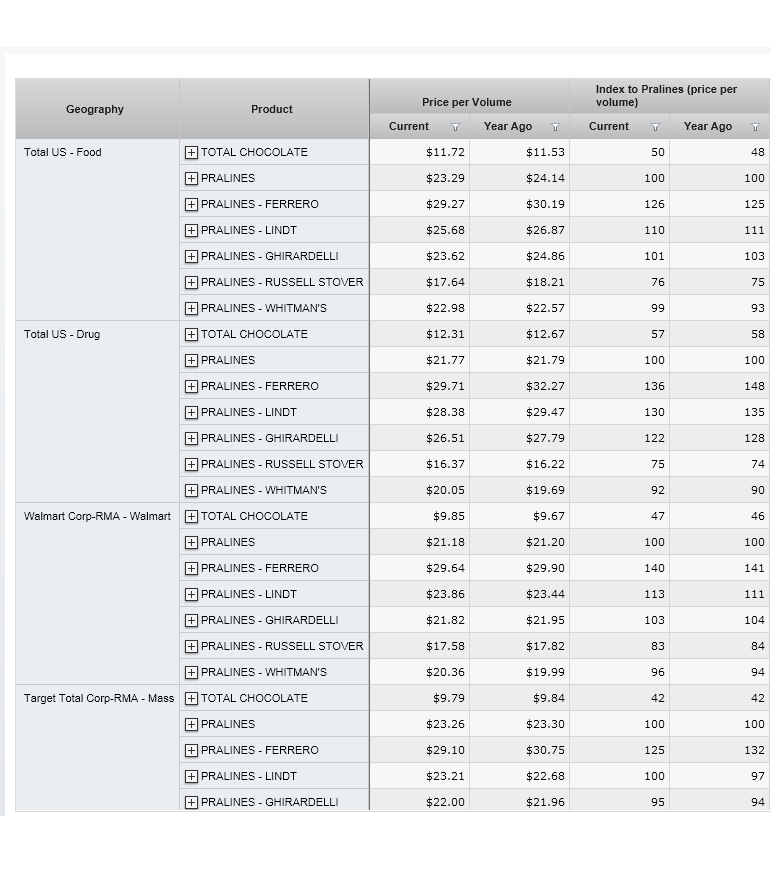Click the Geography column header
The image size is (781, 878).
[95, 109]
